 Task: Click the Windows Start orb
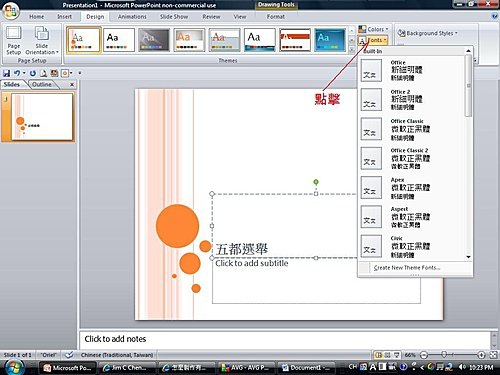click(x=14, y=367)
